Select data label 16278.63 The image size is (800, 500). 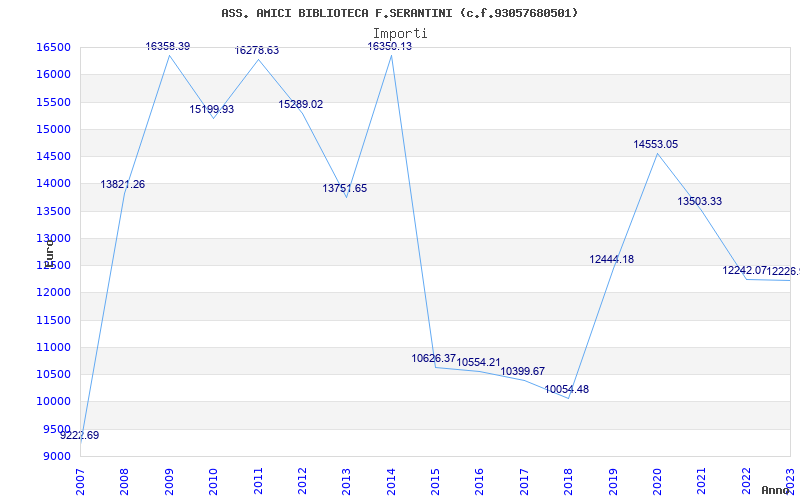pos(257,51)
